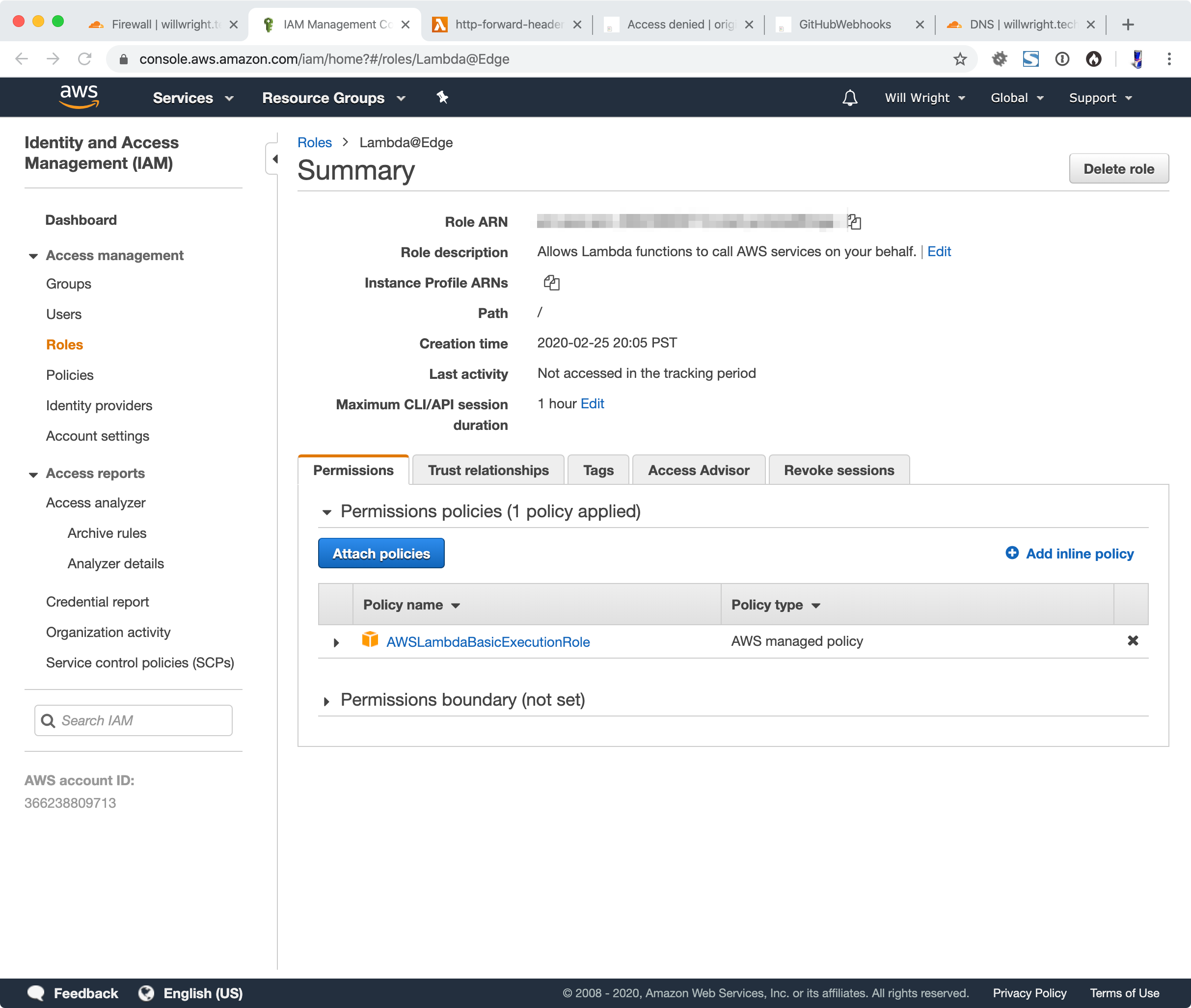Open Credential report in the sidebar
Viewport: 1191px width, 1008px height.
98,602
